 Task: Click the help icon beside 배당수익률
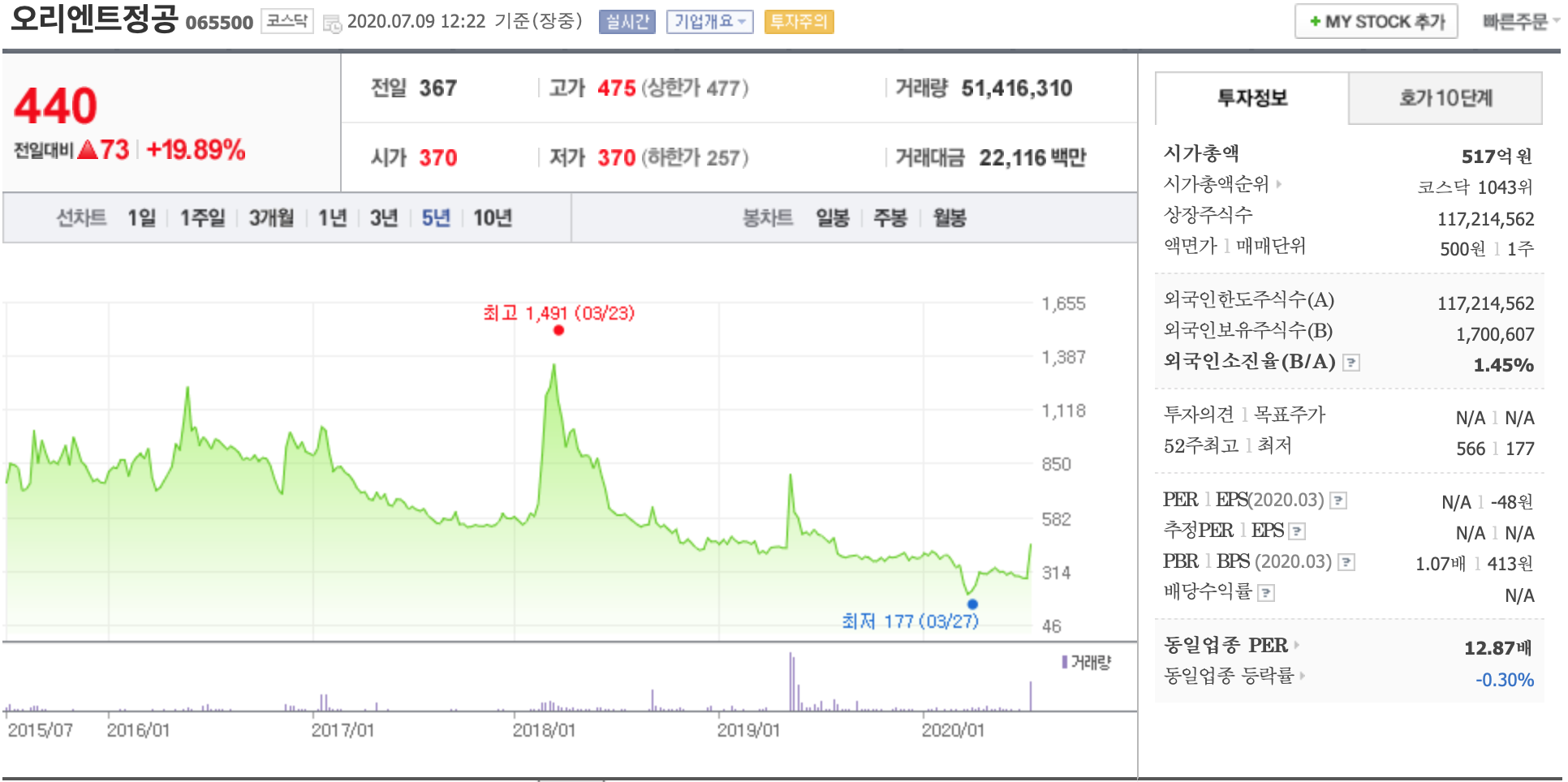(x=1266, y=593)
